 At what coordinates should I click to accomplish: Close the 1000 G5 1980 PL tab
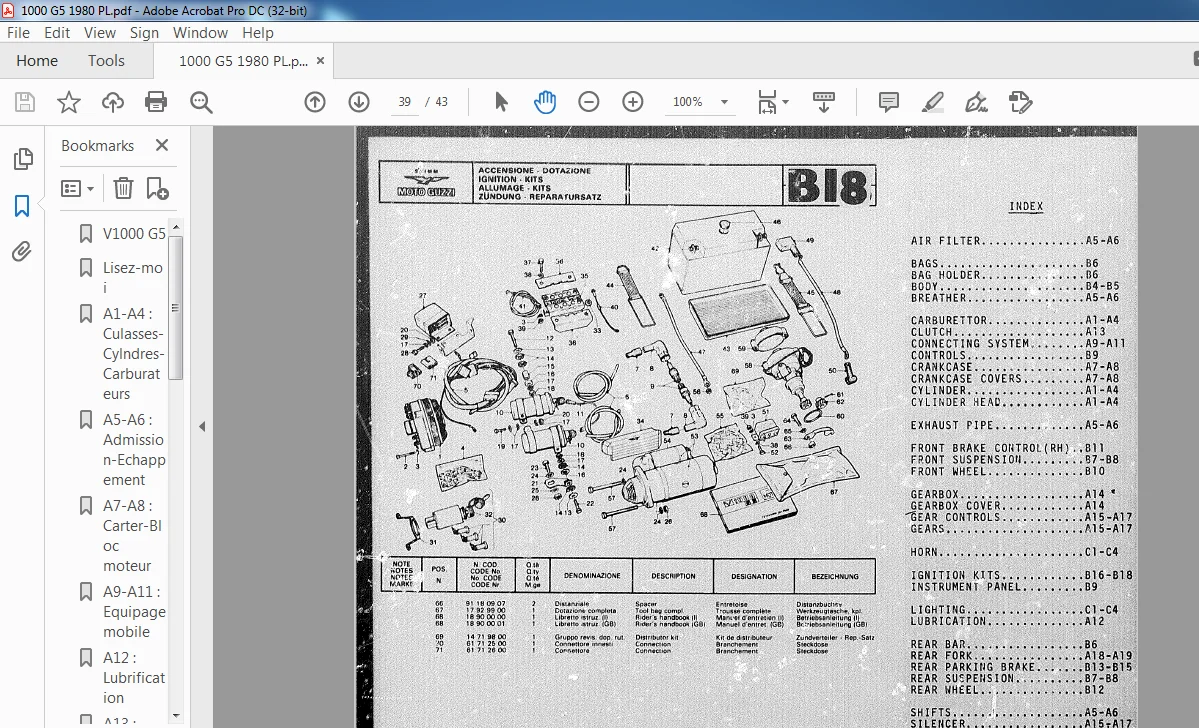point(320,60)
